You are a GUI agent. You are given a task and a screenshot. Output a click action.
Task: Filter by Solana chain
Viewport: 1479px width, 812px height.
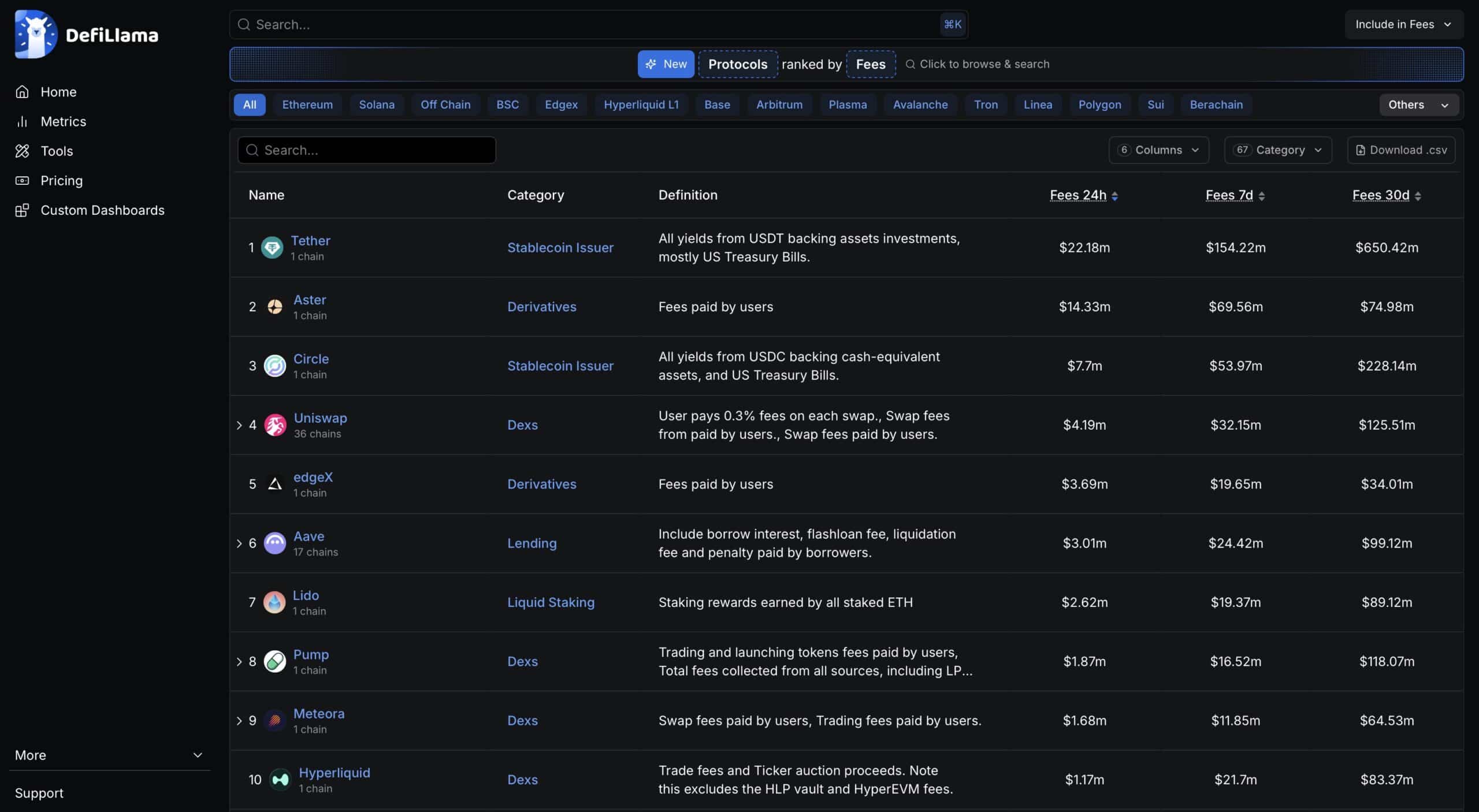point(377,105)
